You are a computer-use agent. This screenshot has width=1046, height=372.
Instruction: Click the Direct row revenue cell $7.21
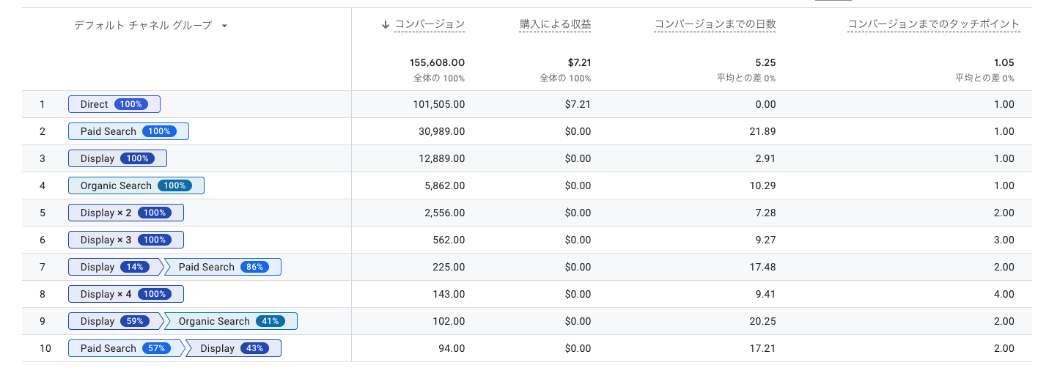point(579,104)
